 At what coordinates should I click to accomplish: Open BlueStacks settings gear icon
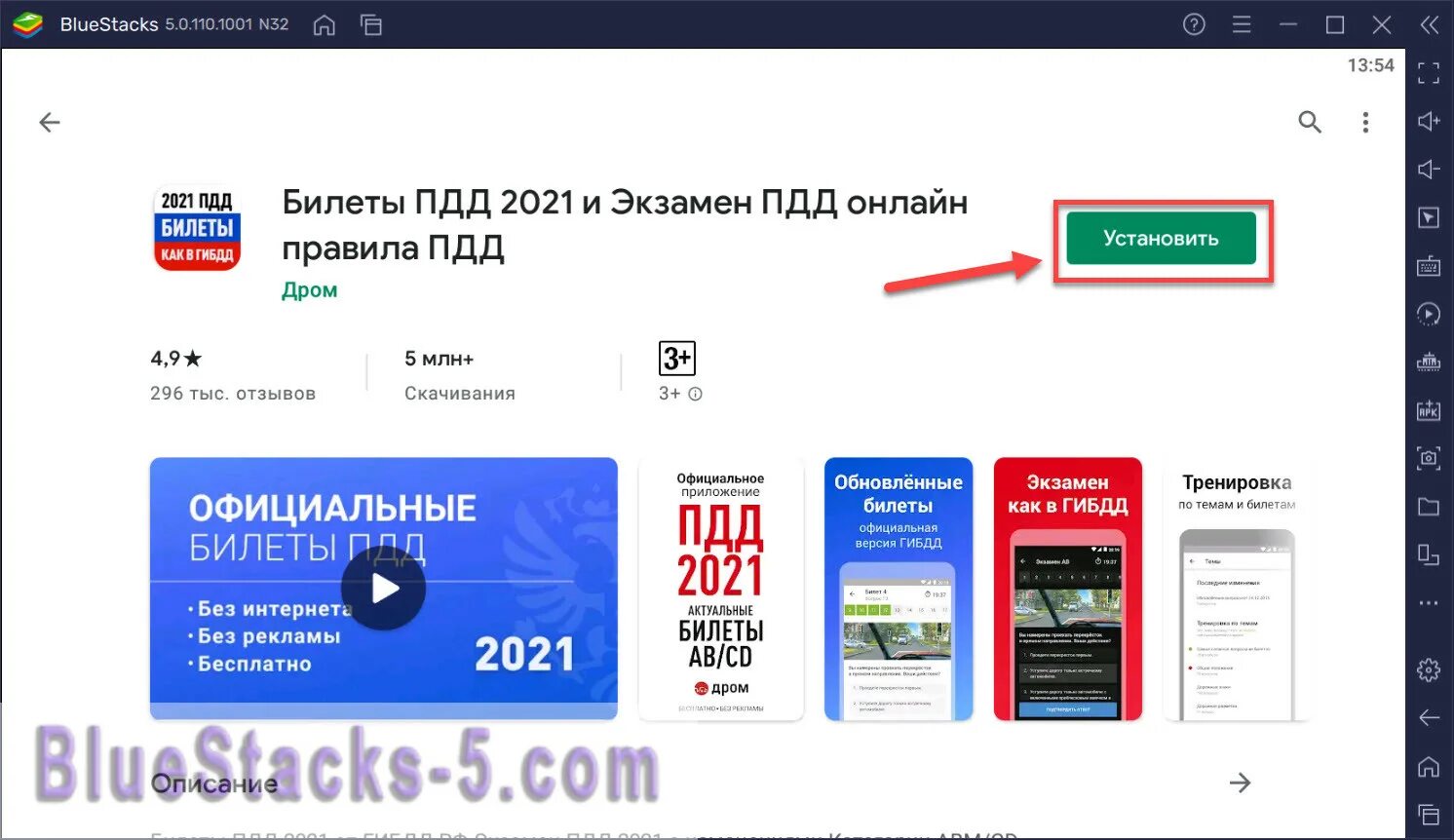[1429, 670]
